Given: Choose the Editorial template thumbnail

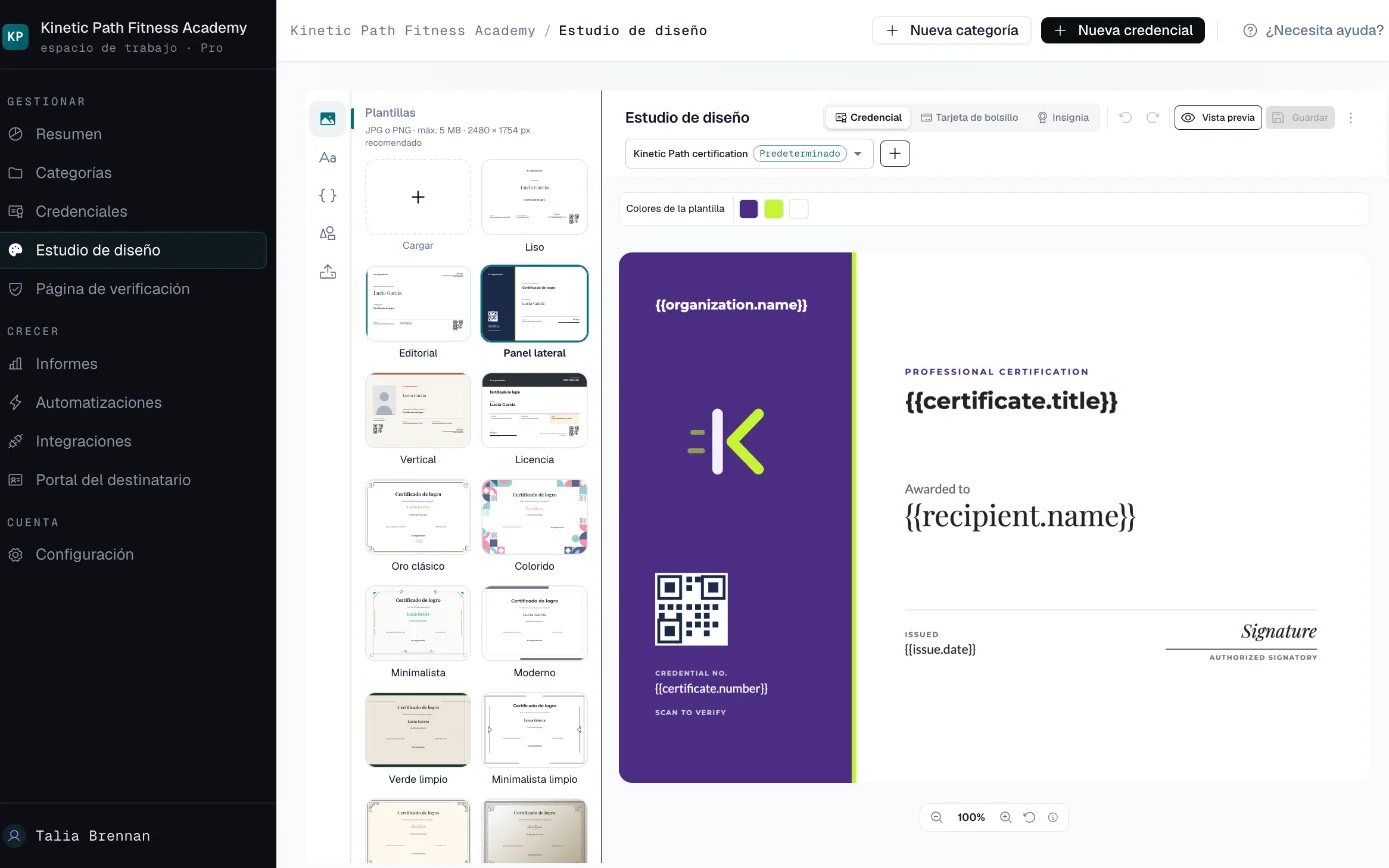Looking at the screenshot, I should 418,303.
